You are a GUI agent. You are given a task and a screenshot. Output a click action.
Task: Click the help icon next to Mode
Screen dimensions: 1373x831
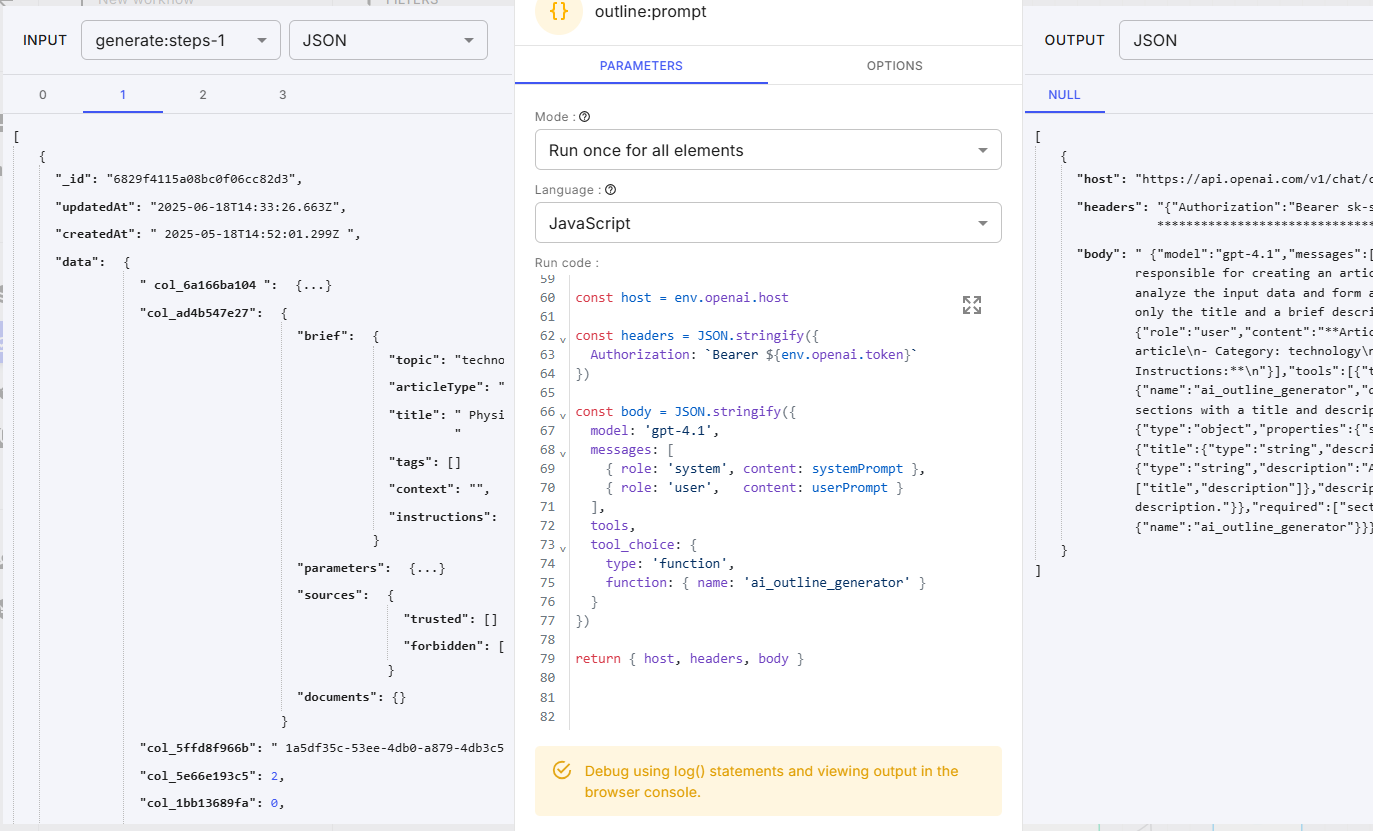[585, 117]
